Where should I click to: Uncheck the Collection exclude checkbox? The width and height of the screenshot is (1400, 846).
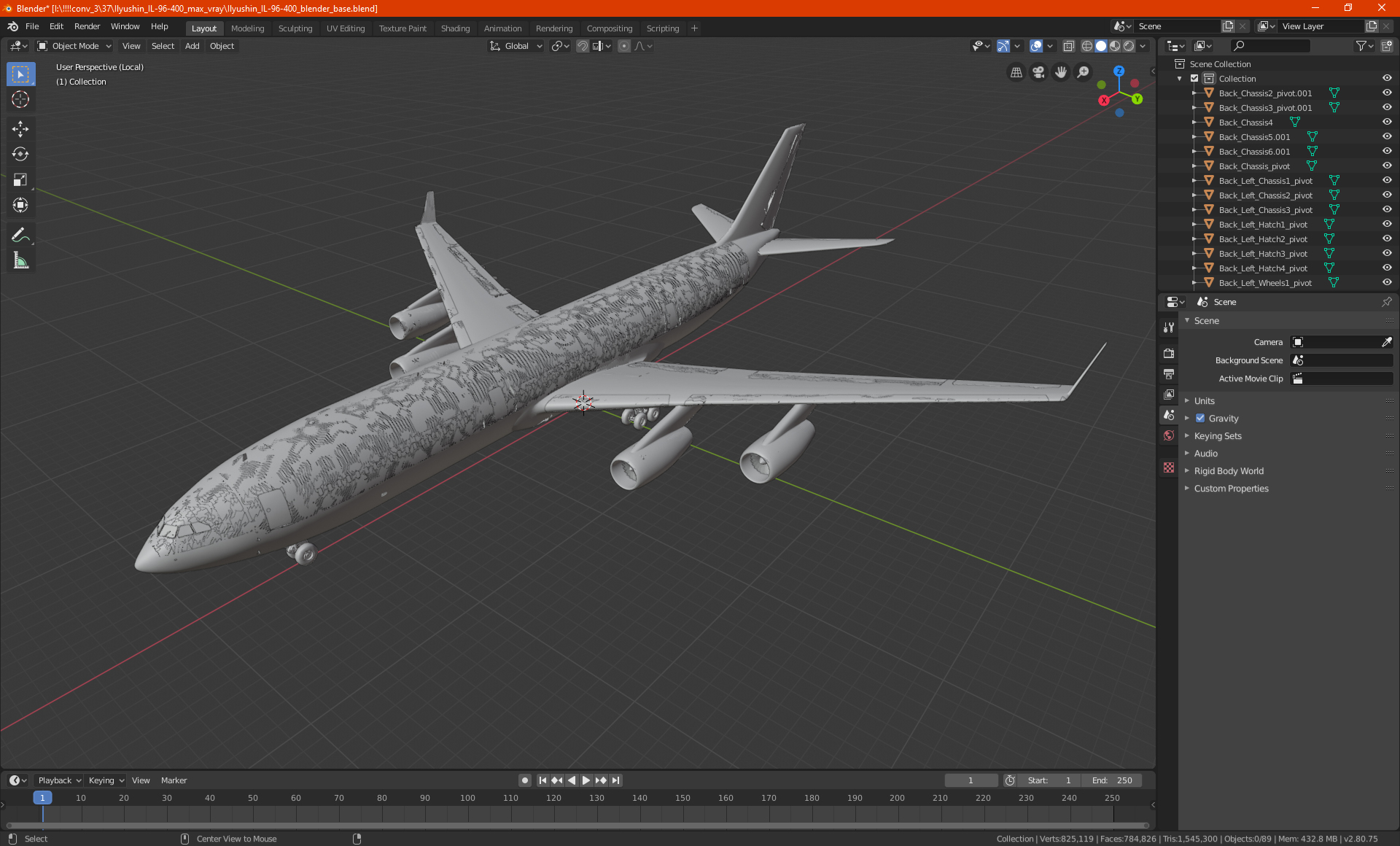1194,78
